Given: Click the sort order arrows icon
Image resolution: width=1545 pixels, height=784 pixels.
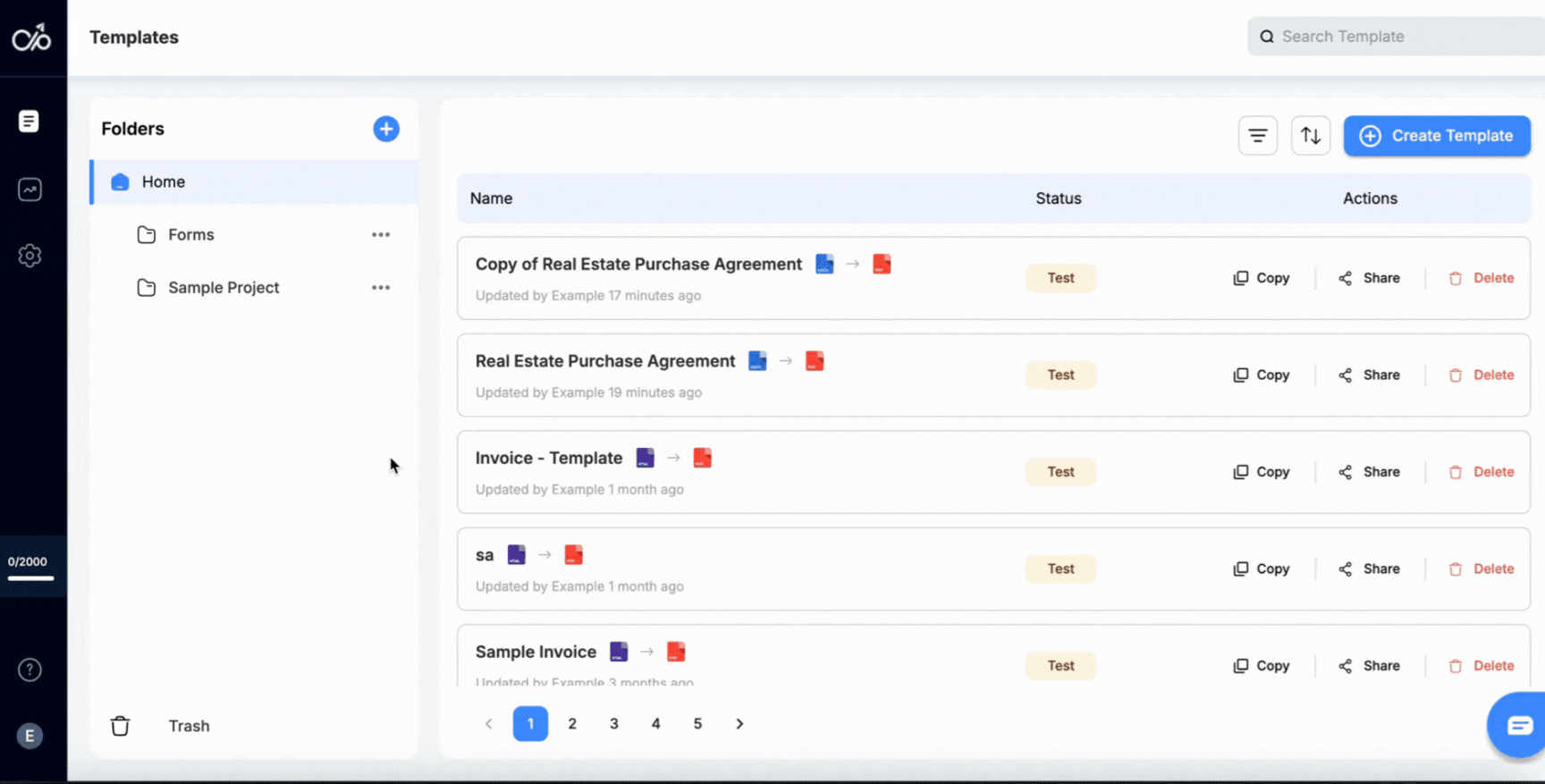Looking at the screenshot, I should pos(1310,136).
